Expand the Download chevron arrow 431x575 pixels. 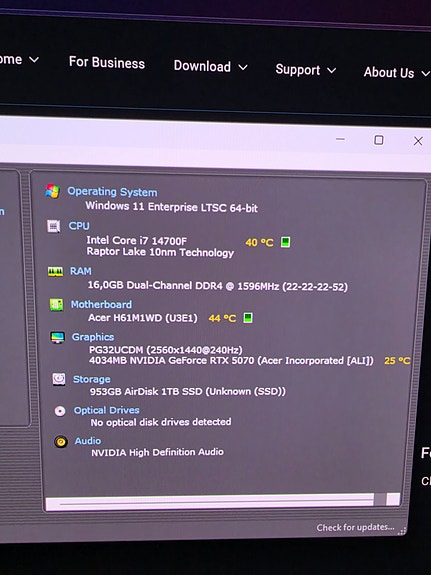[242, 67]
